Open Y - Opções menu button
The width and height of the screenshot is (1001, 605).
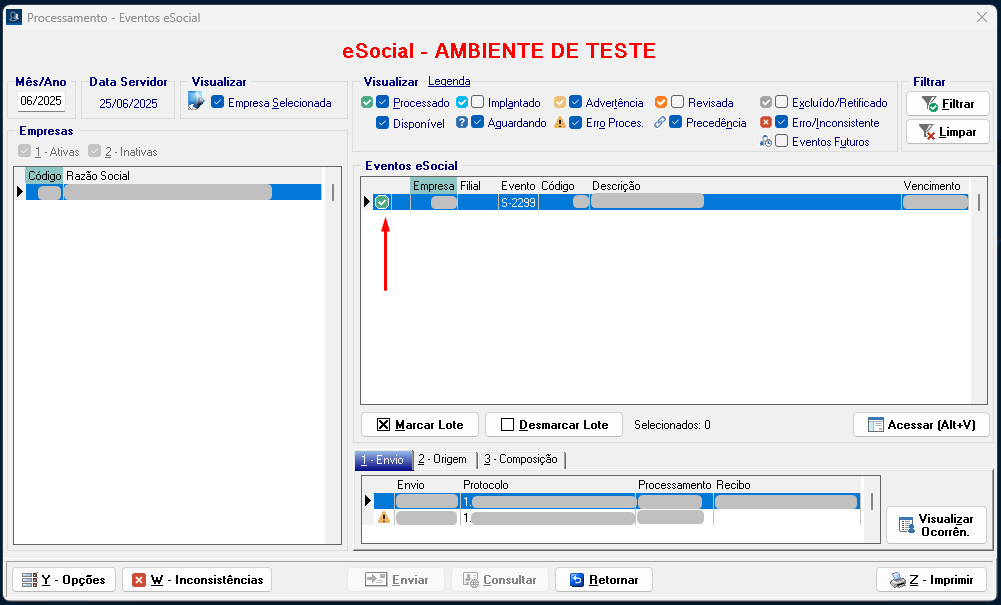click(x=64, y=580)
